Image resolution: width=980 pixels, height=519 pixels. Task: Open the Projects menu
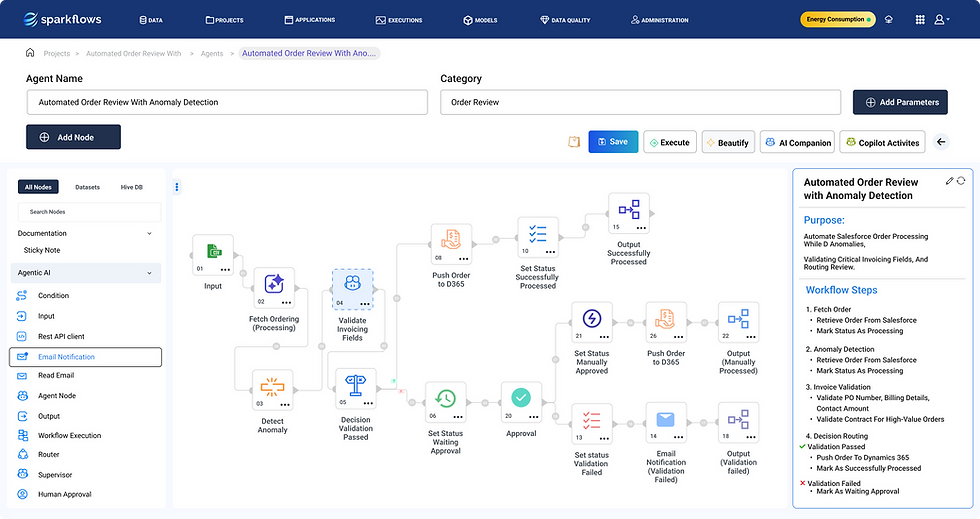224,20
